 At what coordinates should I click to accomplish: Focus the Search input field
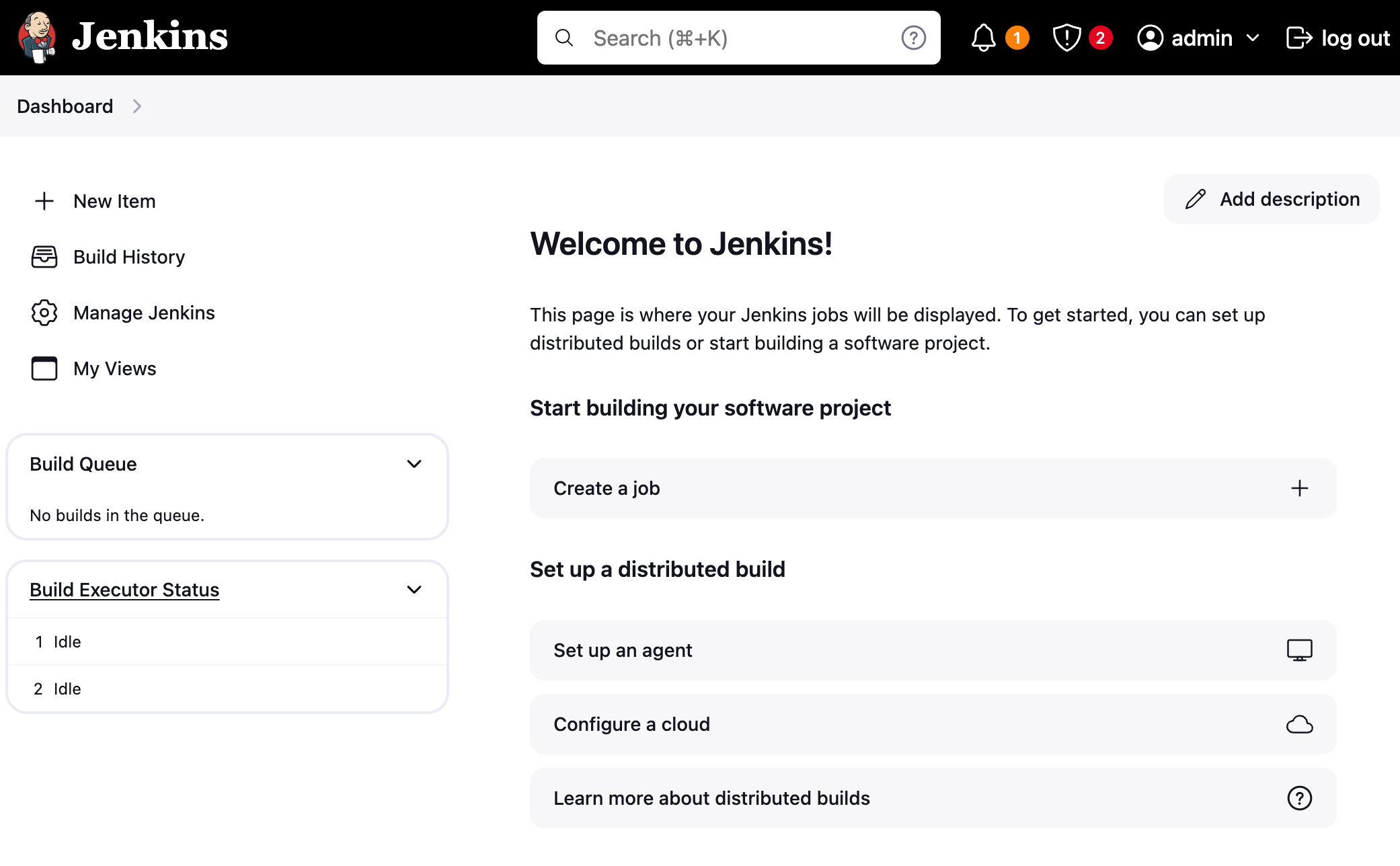tap(738, 38)
